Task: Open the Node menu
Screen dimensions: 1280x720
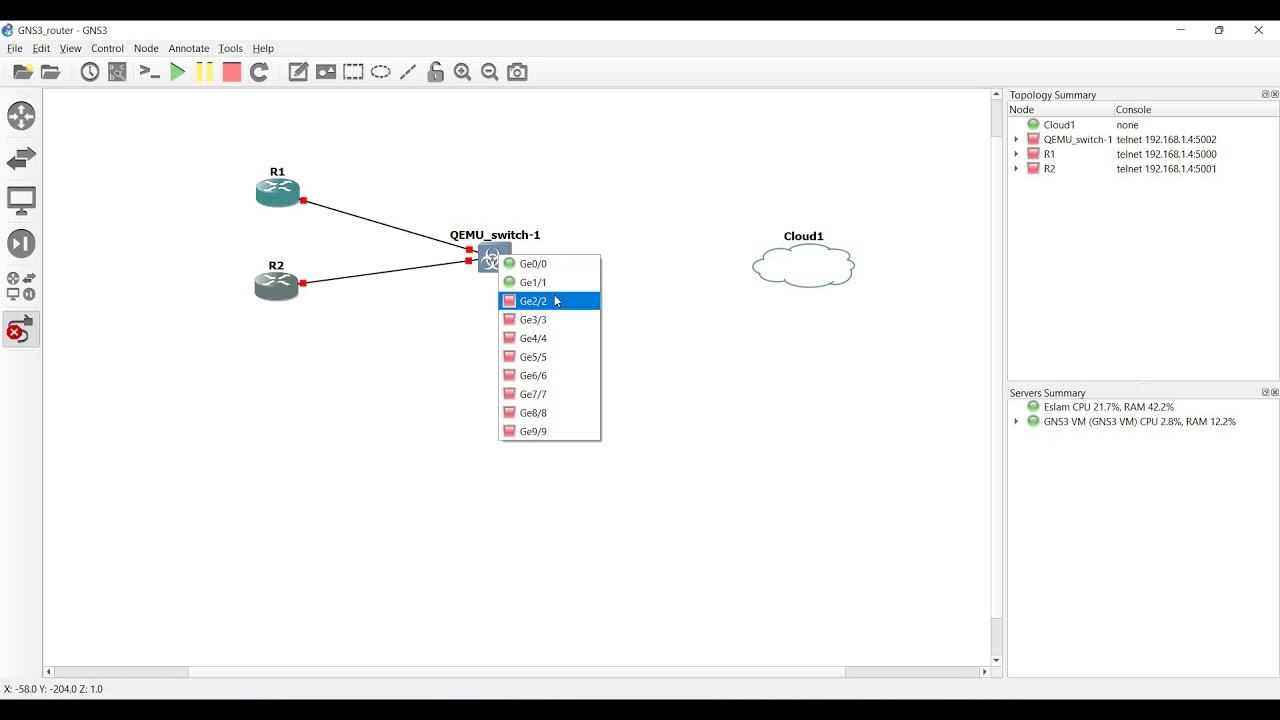Action: coord(147,48)
